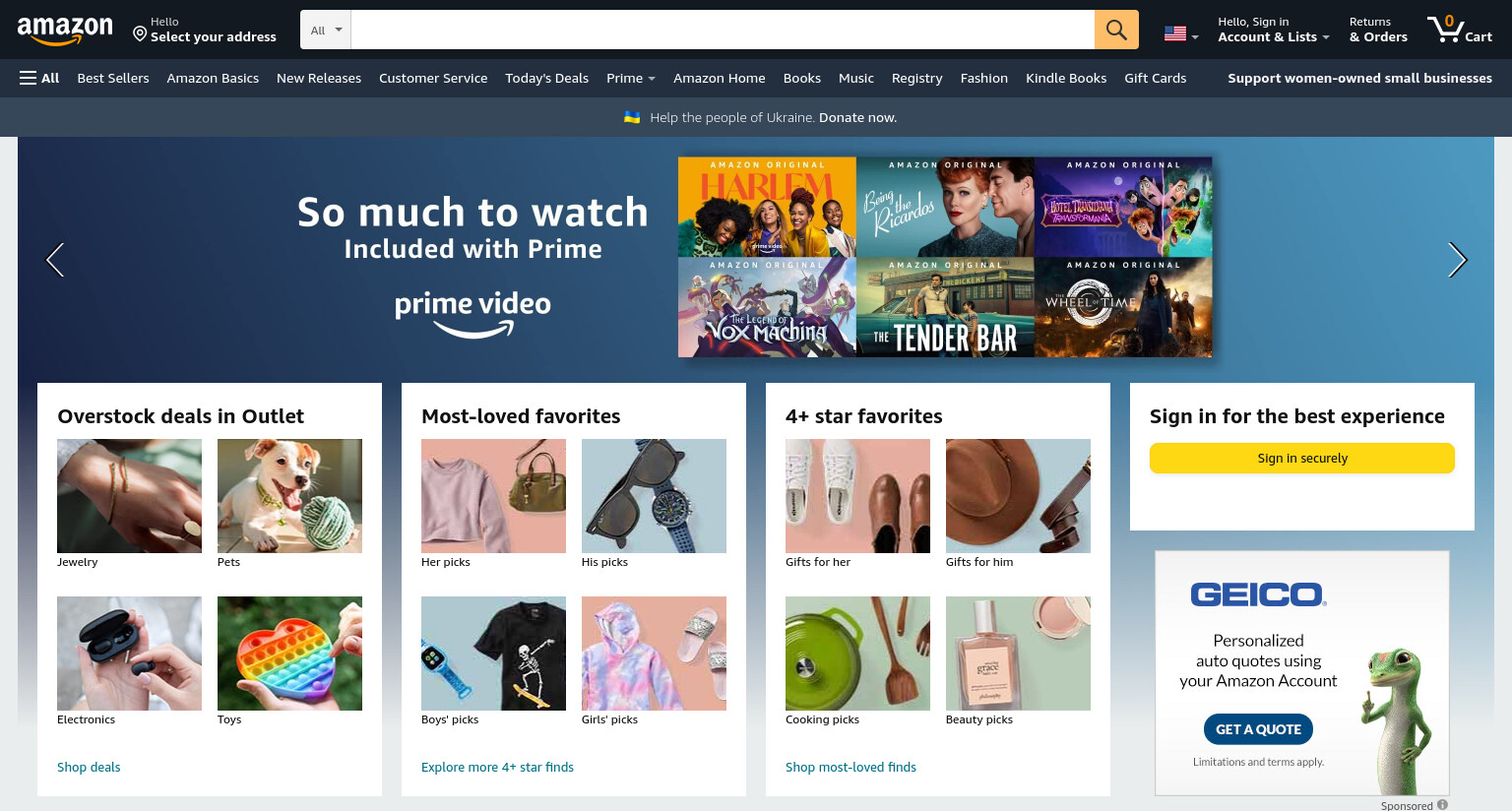
Task: Open Beauty picks image
Action: (x=1018, y=654)
